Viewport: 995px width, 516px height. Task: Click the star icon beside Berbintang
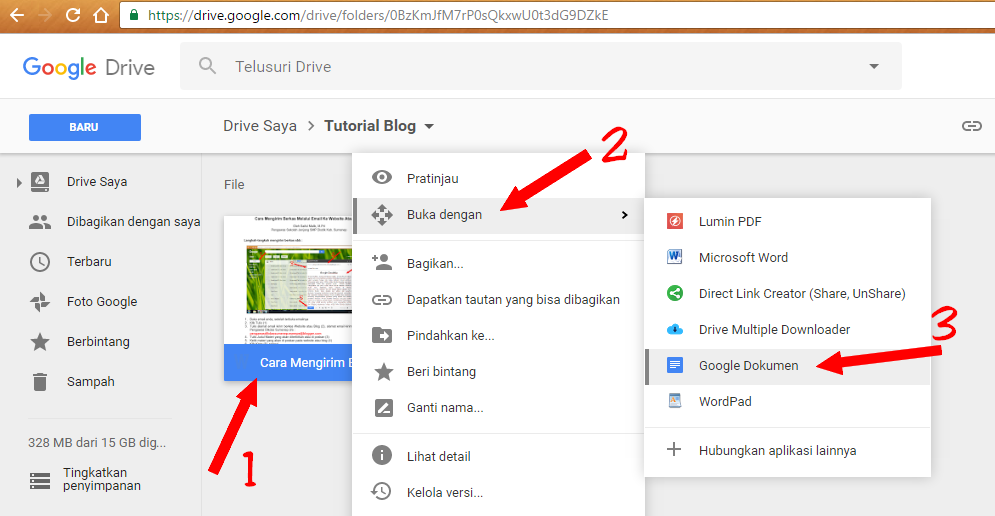(40, 341)
